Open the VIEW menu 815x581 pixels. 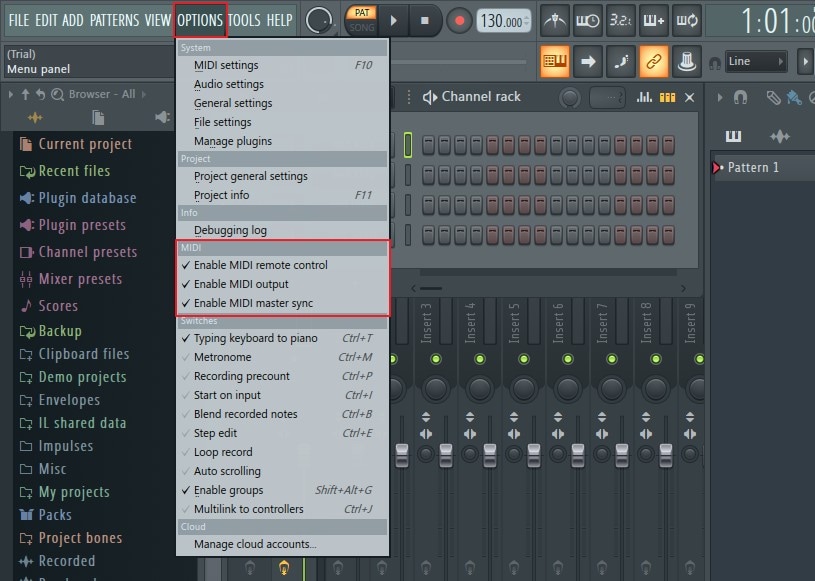[x=157, y=20]
